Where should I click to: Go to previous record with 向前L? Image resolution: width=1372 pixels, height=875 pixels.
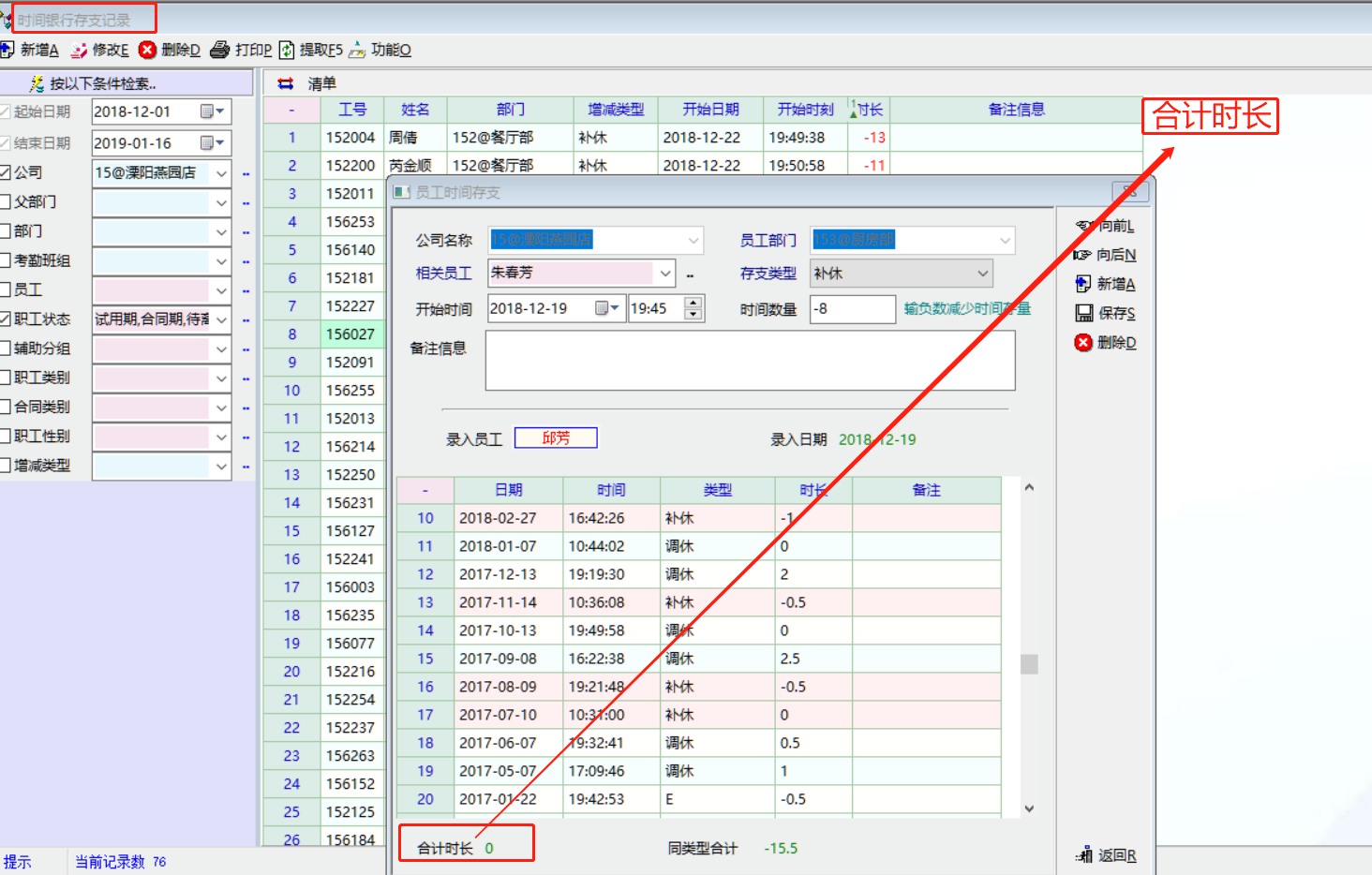pyautogui.click(x=1084, y=226)
